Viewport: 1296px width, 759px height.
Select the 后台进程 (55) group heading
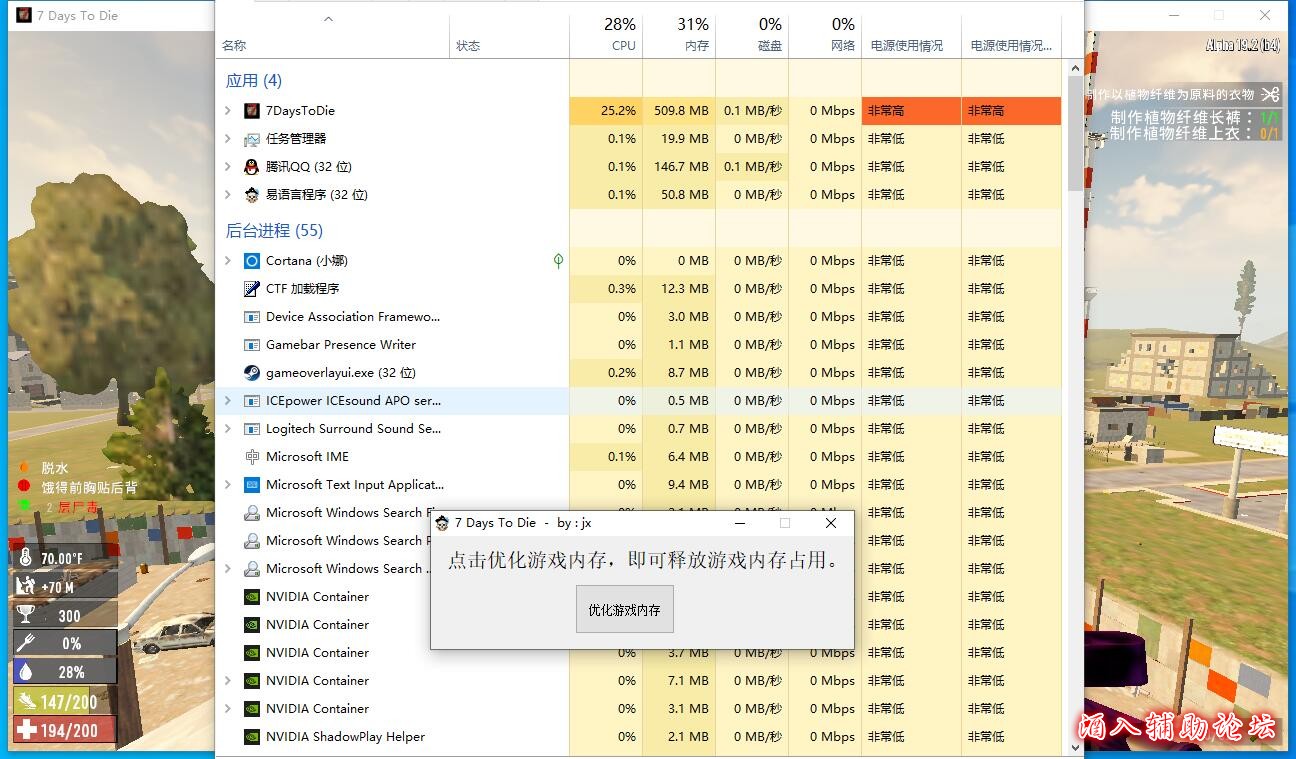[x=274, y=231]
